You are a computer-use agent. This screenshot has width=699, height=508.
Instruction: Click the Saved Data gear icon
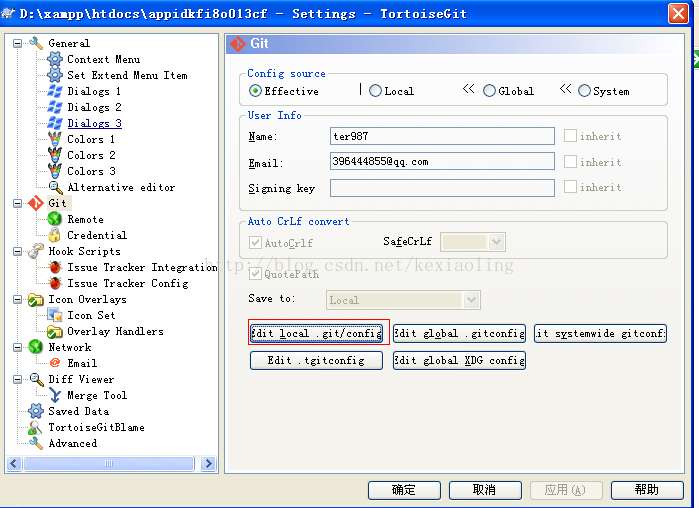36,411
